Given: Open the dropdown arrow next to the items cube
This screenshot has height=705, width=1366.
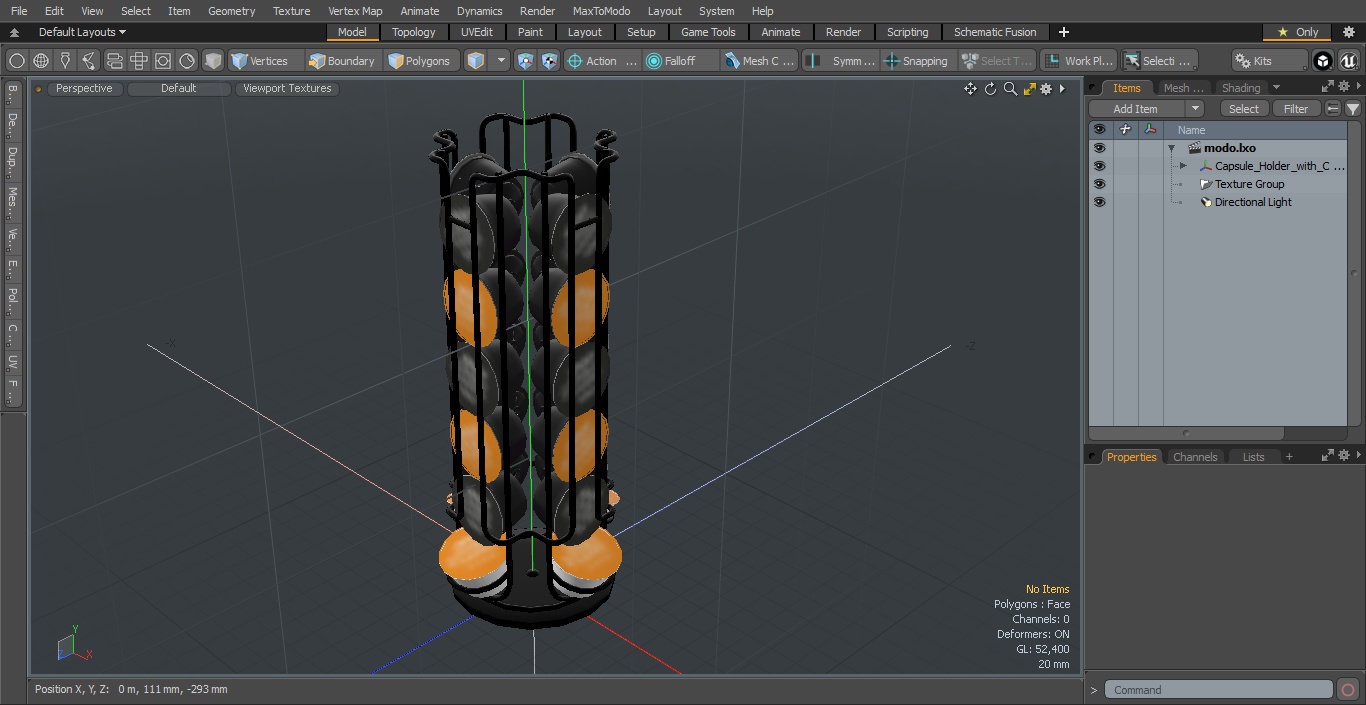Looking at the screenshot, I should click(x=502, y=61).
